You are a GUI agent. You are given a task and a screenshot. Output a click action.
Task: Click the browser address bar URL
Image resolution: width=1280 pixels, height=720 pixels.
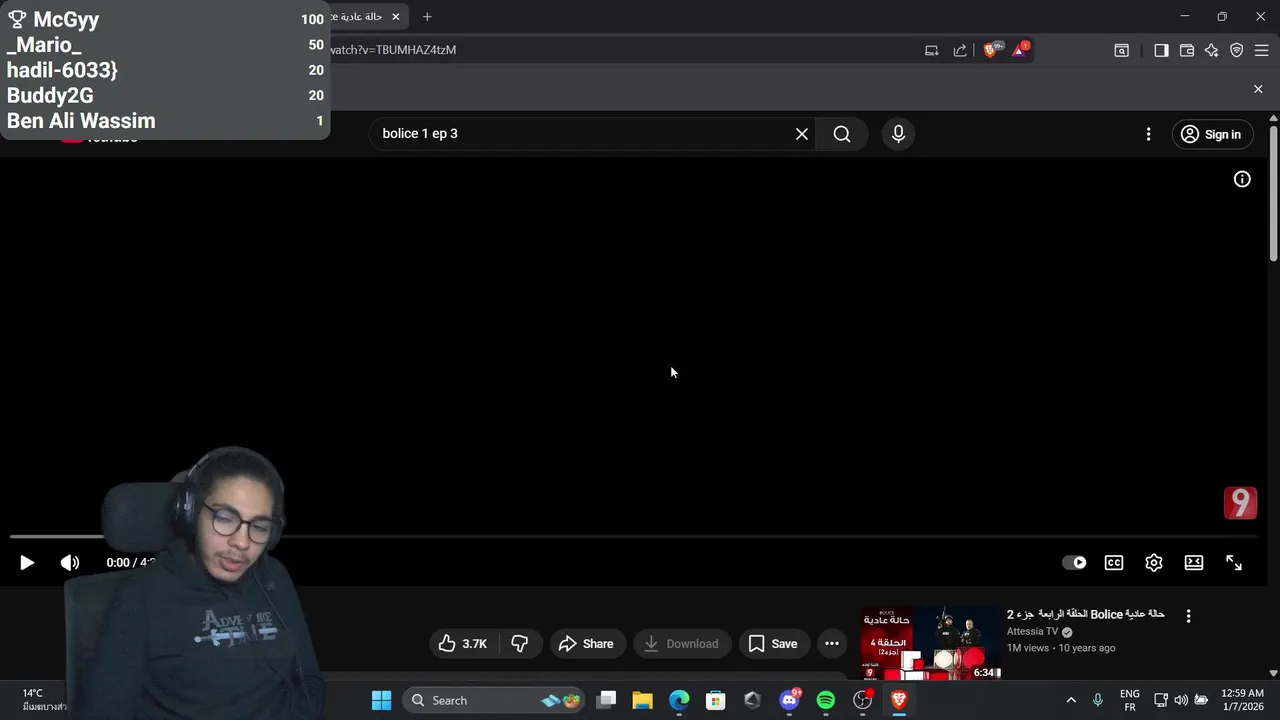[392, 50]
